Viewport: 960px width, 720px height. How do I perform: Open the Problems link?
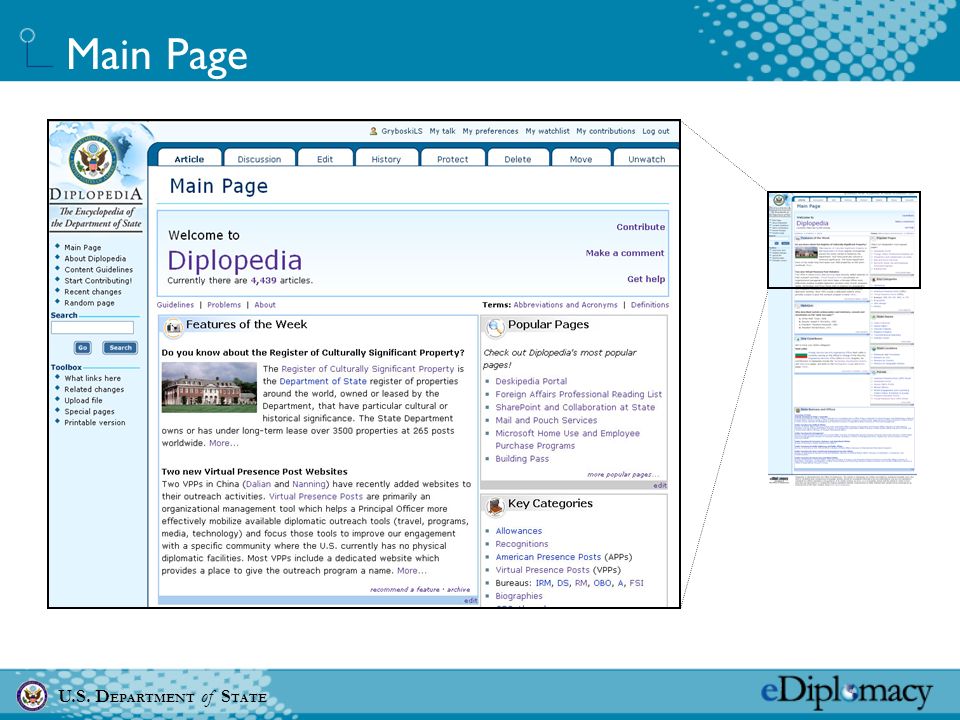[224, 304]
